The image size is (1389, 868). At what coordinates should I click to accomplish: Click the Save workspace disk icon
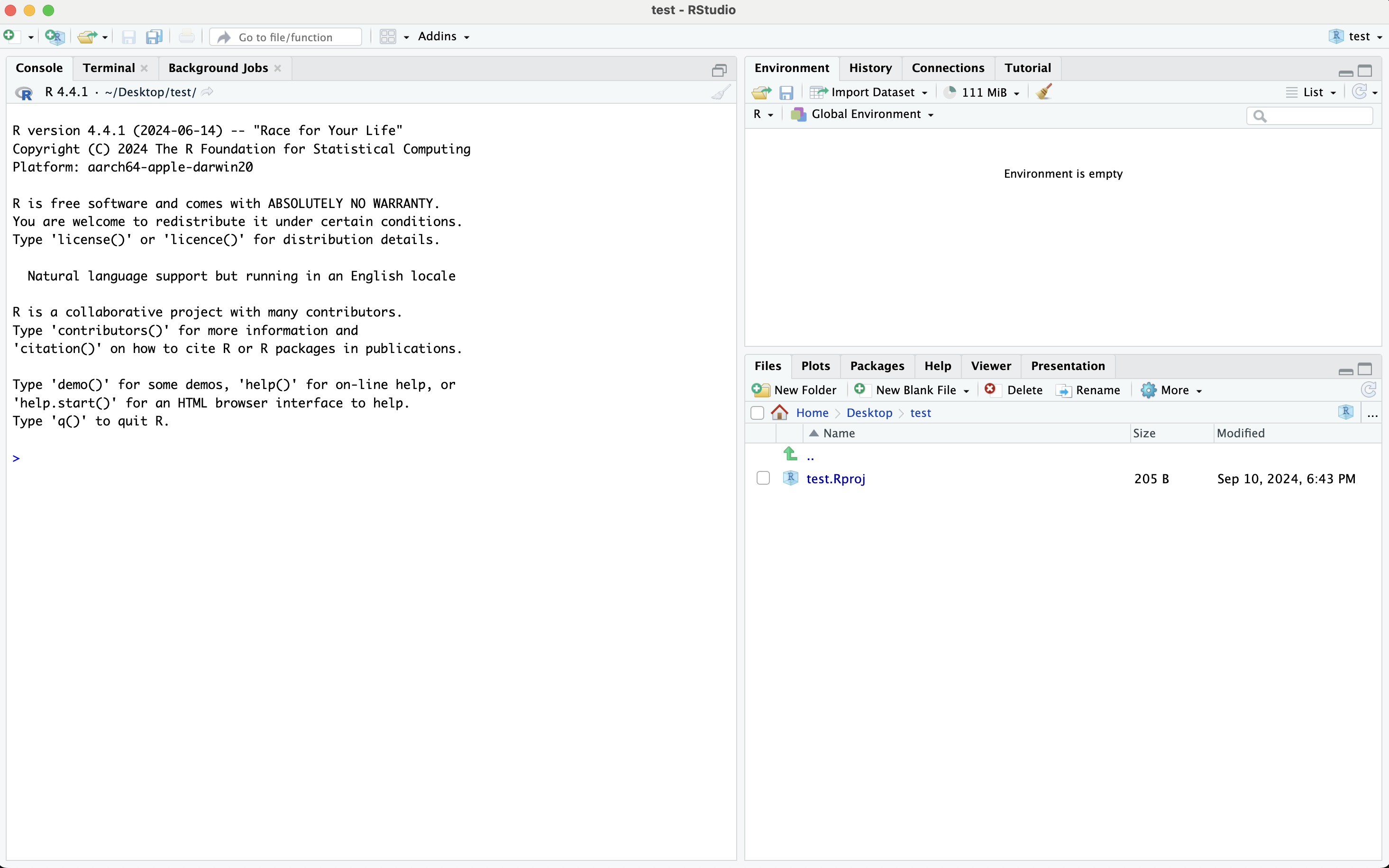coord(786,92)
